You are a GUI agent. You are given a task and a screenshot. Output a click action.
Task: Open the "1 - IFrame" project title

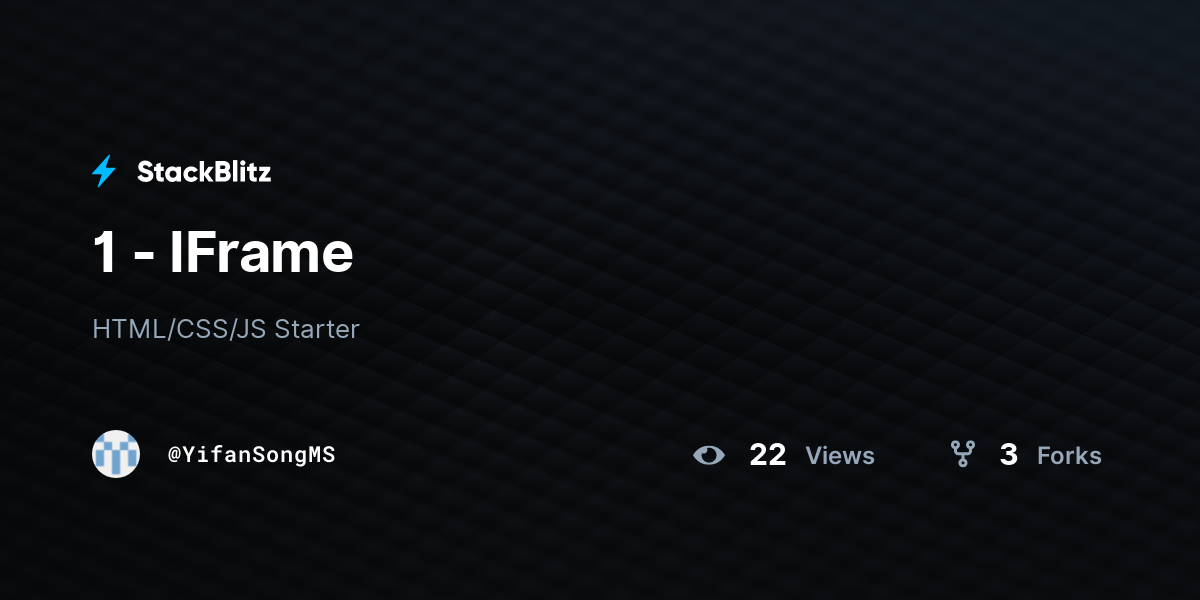pos(223,253)
